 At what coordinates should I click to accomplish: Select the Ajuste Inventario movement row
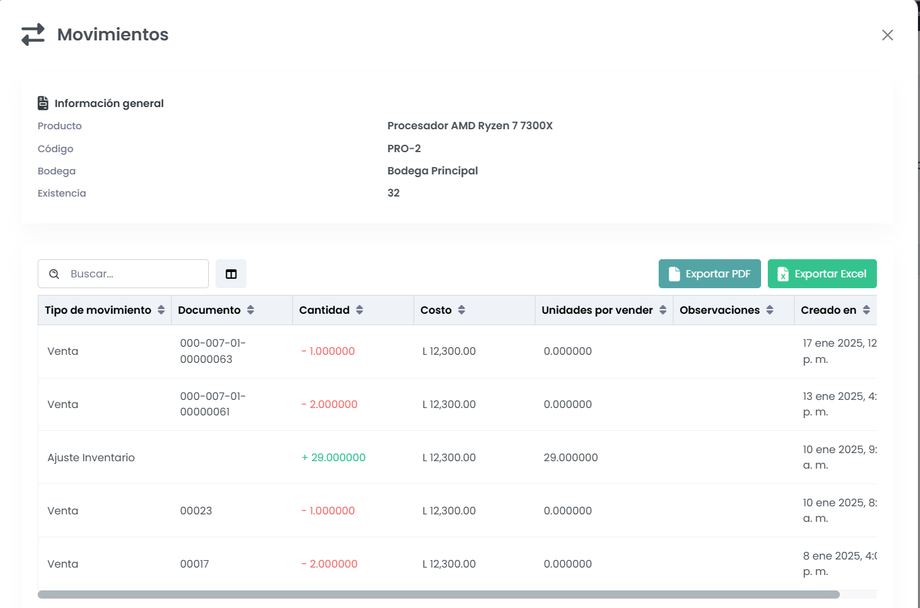point(91,458)
